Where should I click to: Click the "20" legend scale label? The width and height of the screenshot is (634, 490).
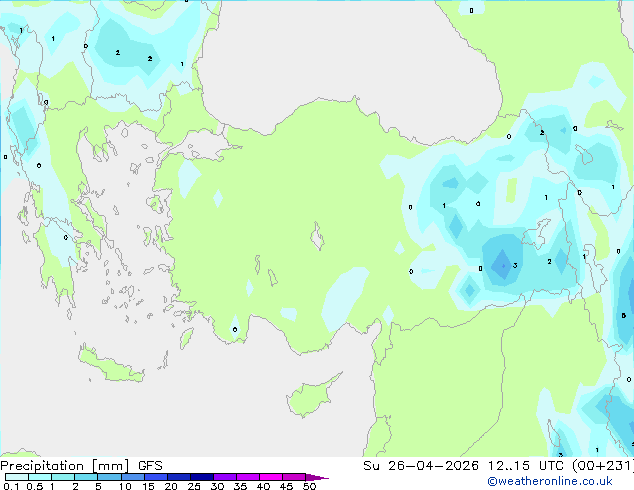click(171, 486)
